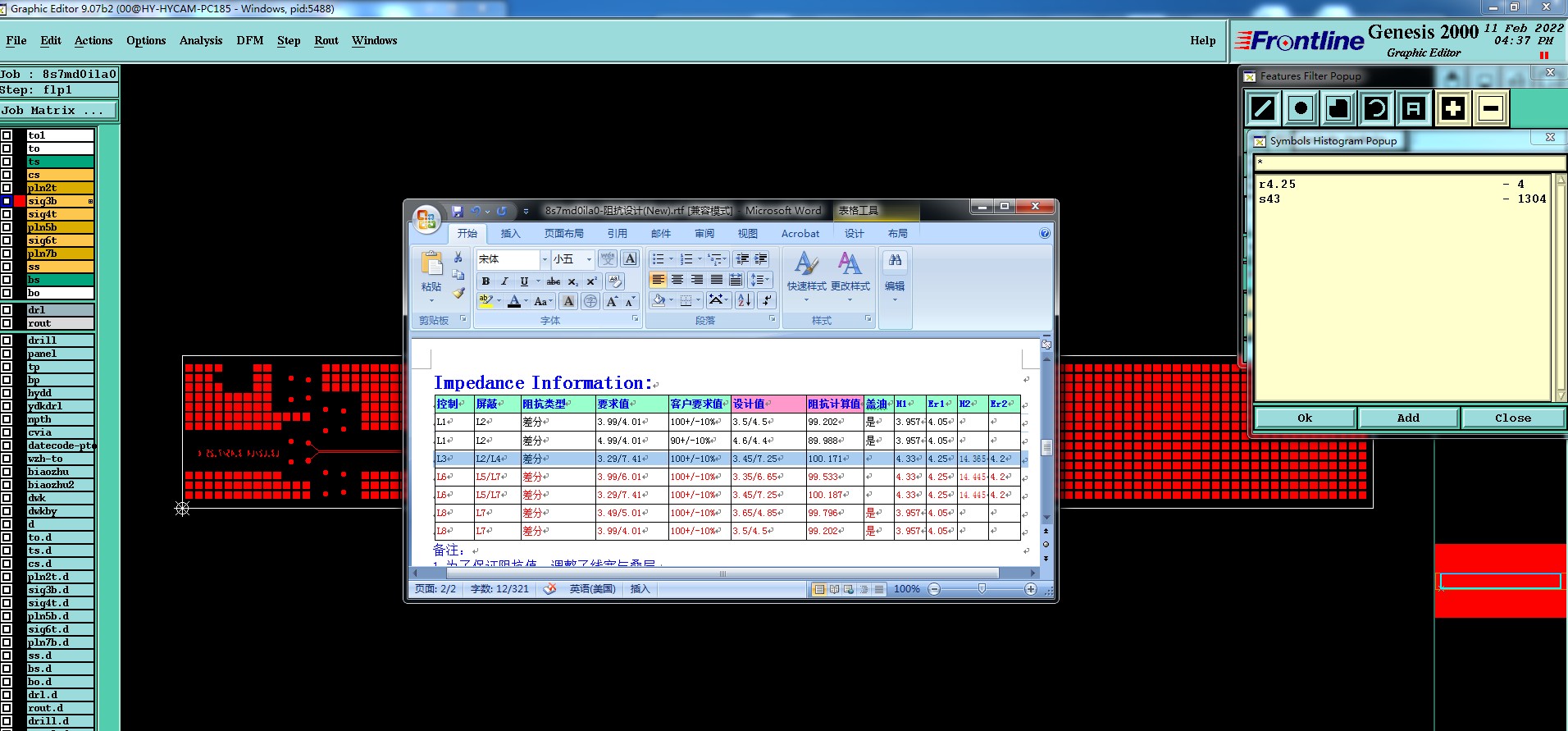Select the text feature filter icon
1568x731 pixels.
1414,108
